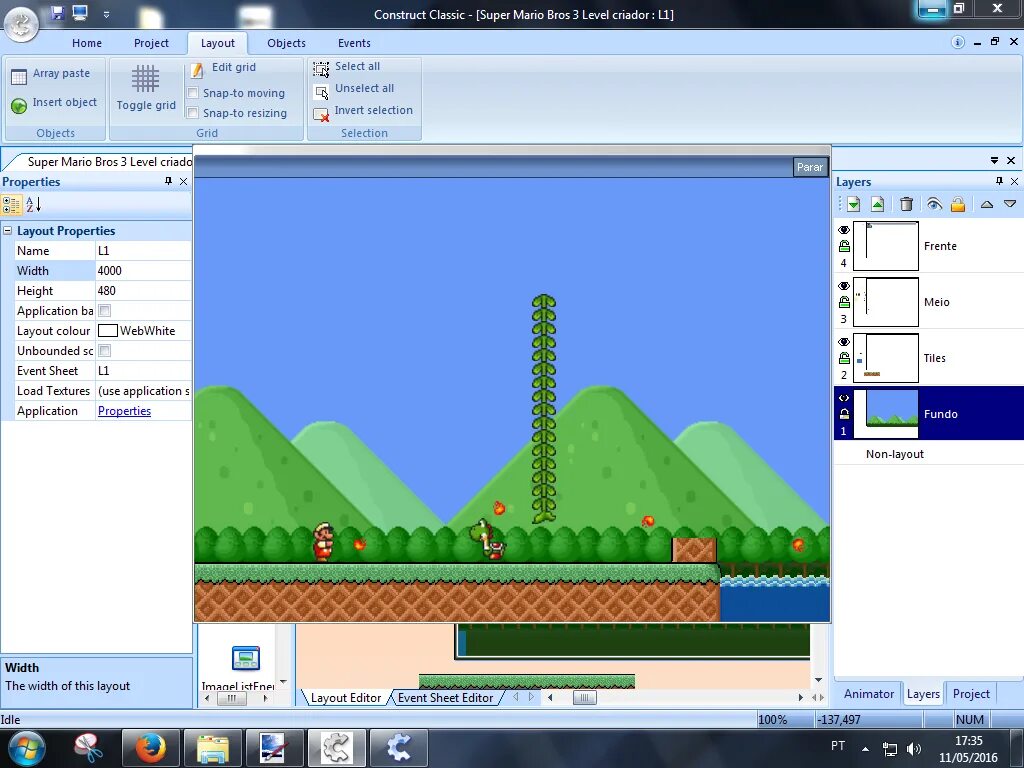Viewport: 1024px width, 768px height.
Task: Click the add layer above icon
Action: click(877, 204)
